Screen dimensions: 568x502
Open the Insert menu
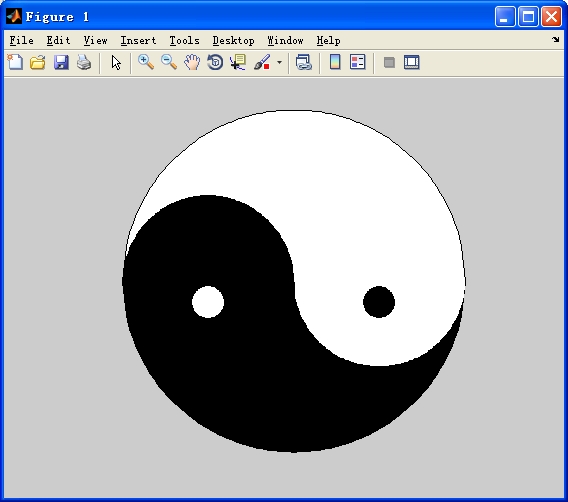138,41
